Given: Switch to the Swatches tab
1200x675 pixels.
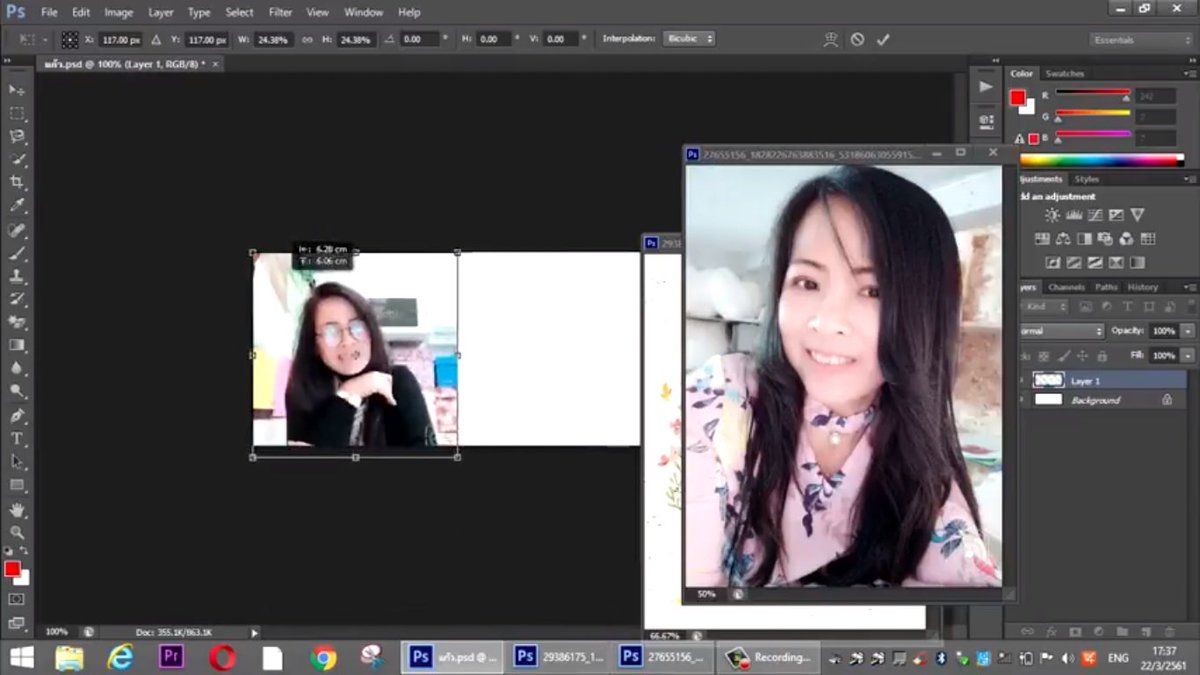Looking at the screenshot, I should tap(1065, 74).
